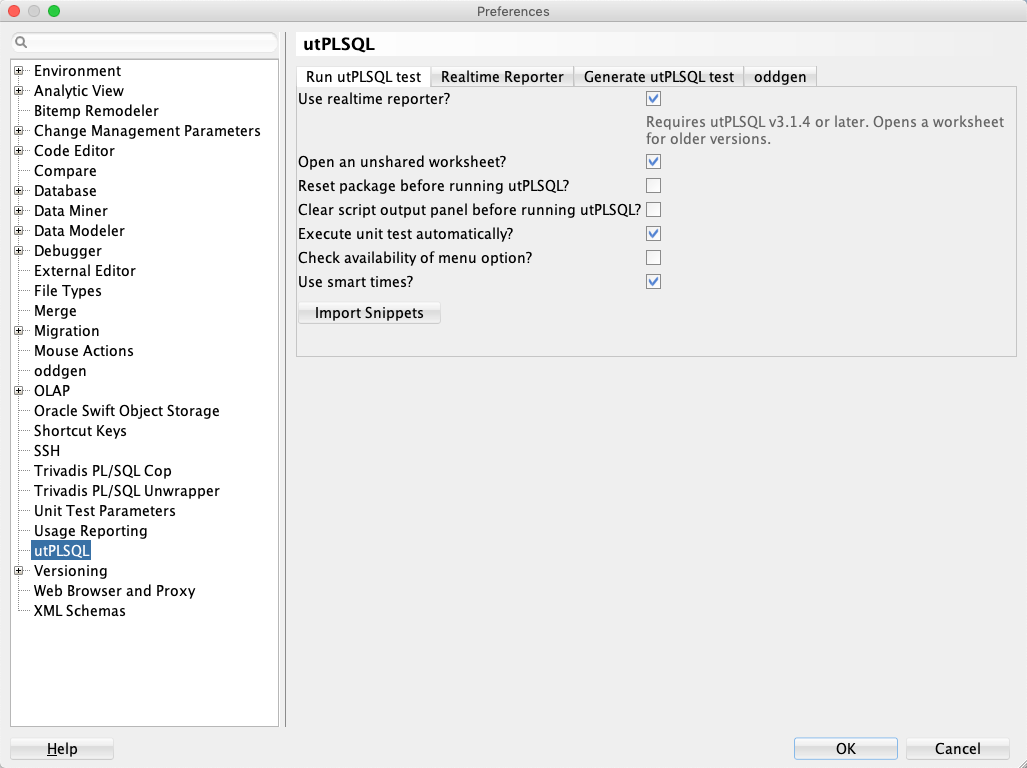Screen dimensions: 1027x768
Task: Click the Import Snippets button
Action: [369, 313]
